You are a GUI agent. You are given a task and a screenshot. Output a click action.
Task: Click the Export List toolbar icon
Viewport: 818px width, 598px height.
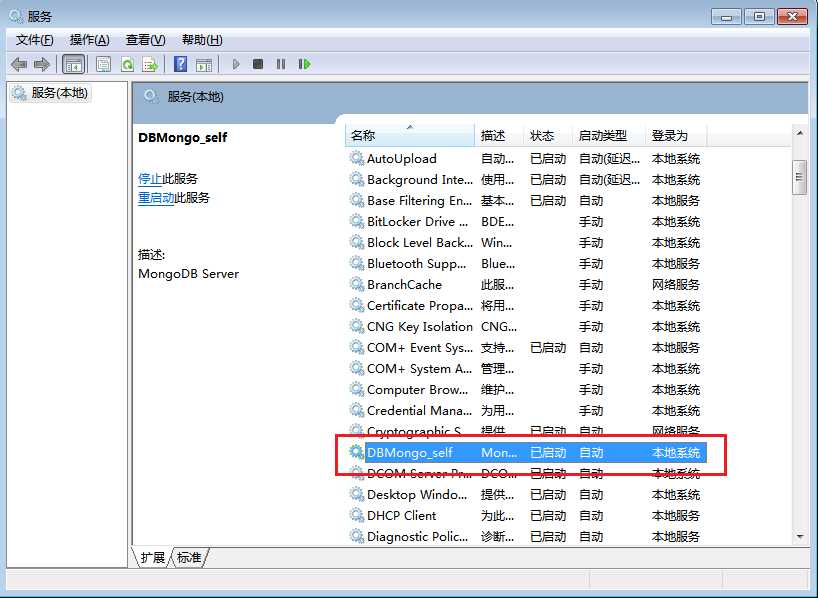click(150, 64)
